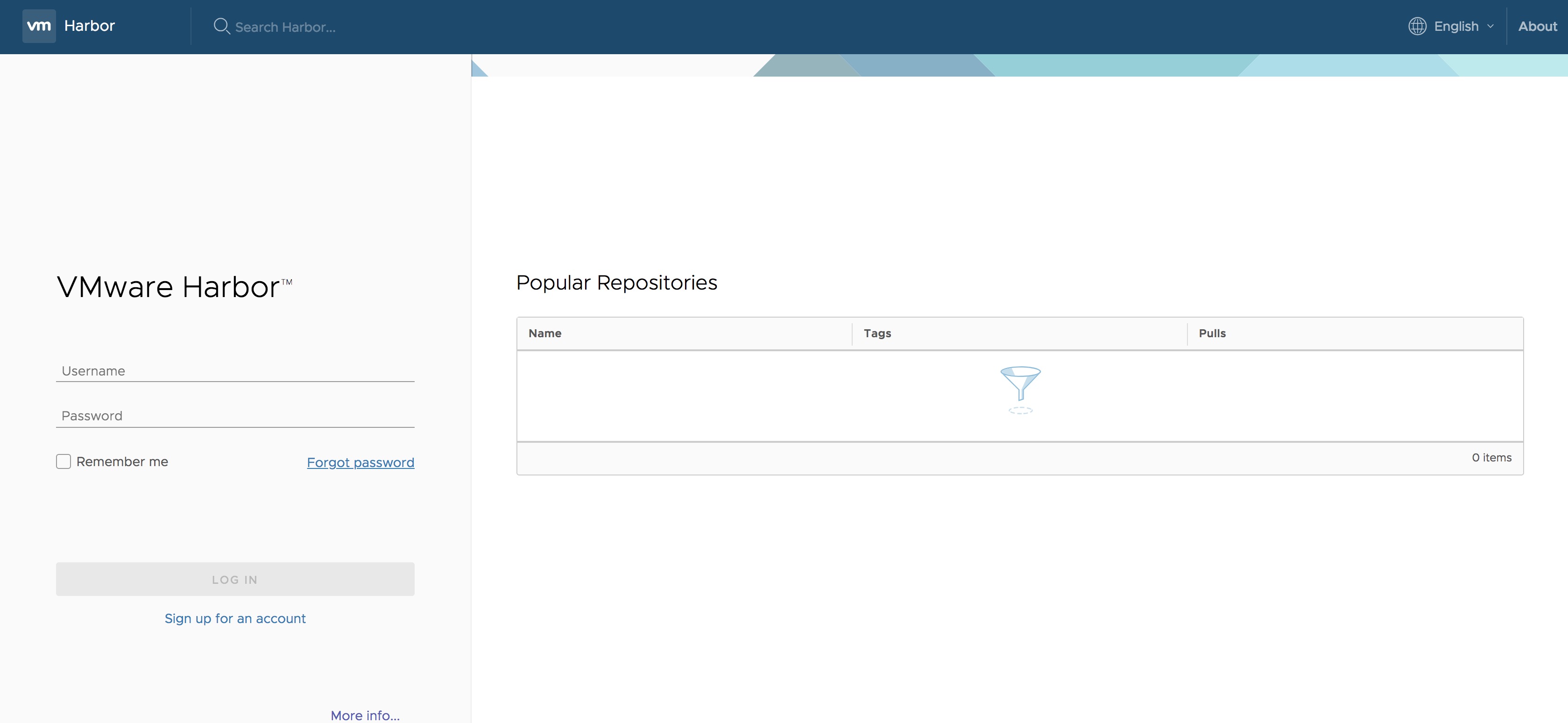Image resolution: width=1568 pixels, height=723 pixels.
Task: Expand language options dropdown arrow
Action: (1491, 26)
